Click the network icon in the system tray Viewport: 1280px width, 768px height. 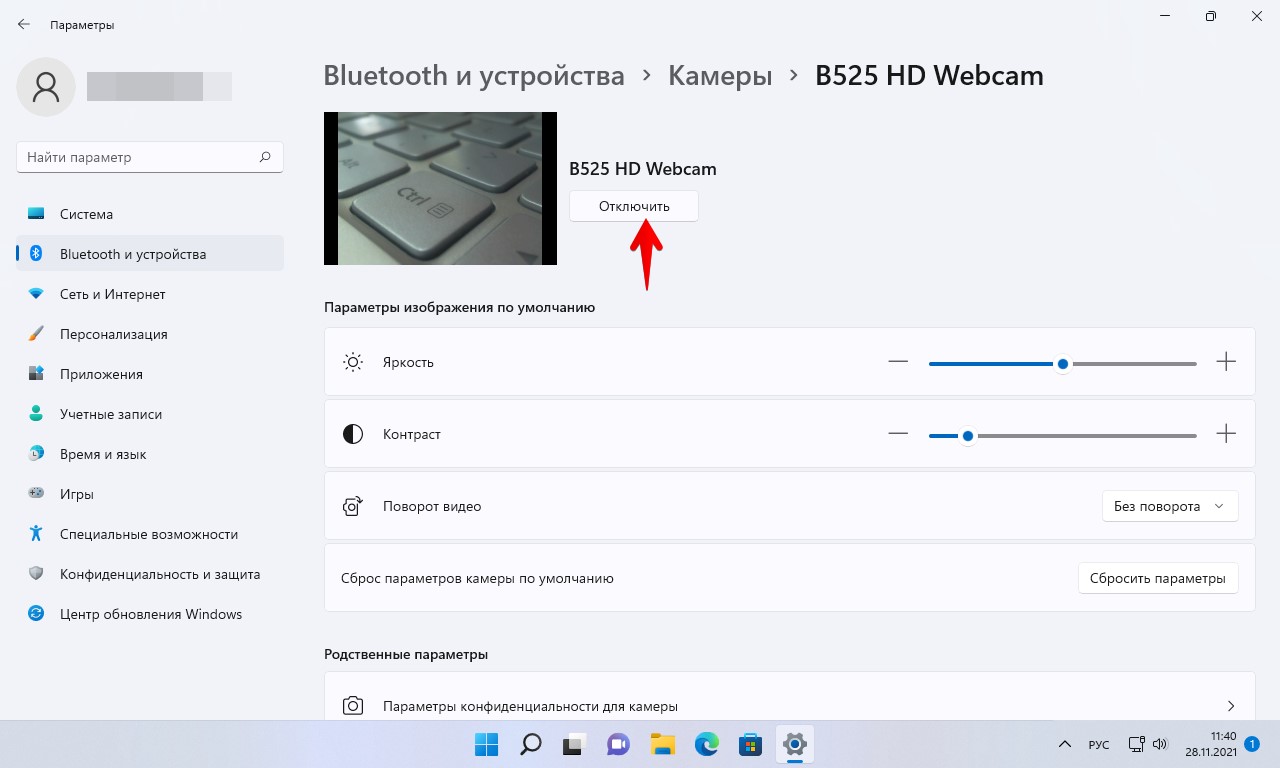tap(1136, 744)
